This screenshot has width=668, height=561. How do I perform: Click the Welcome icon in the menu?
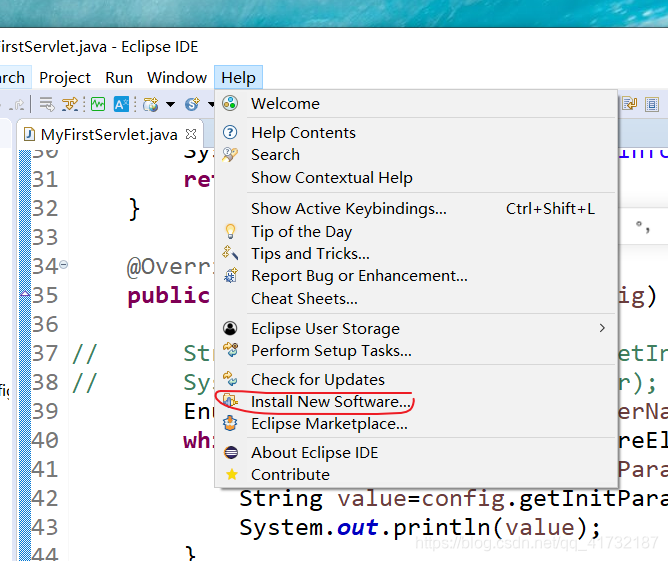(x=230, y=104)
